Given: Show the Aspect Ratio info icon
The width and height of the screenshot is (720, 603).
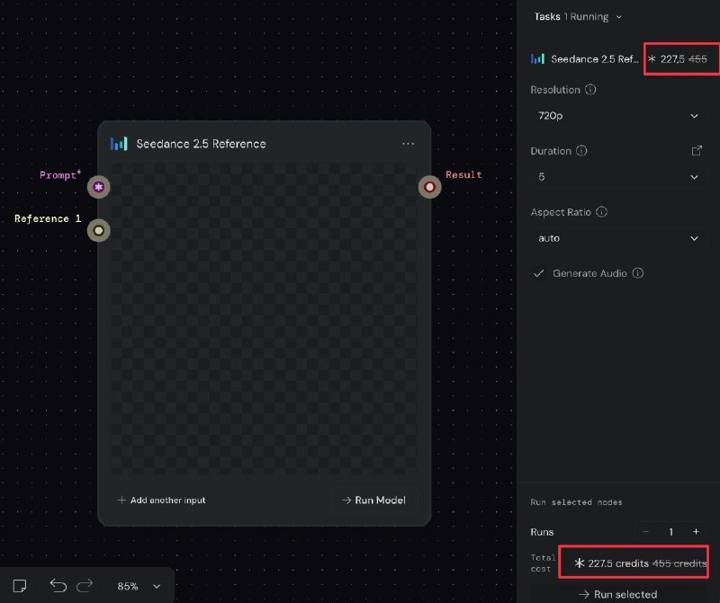Looking at the screenshot, I should tap(602, 212).
